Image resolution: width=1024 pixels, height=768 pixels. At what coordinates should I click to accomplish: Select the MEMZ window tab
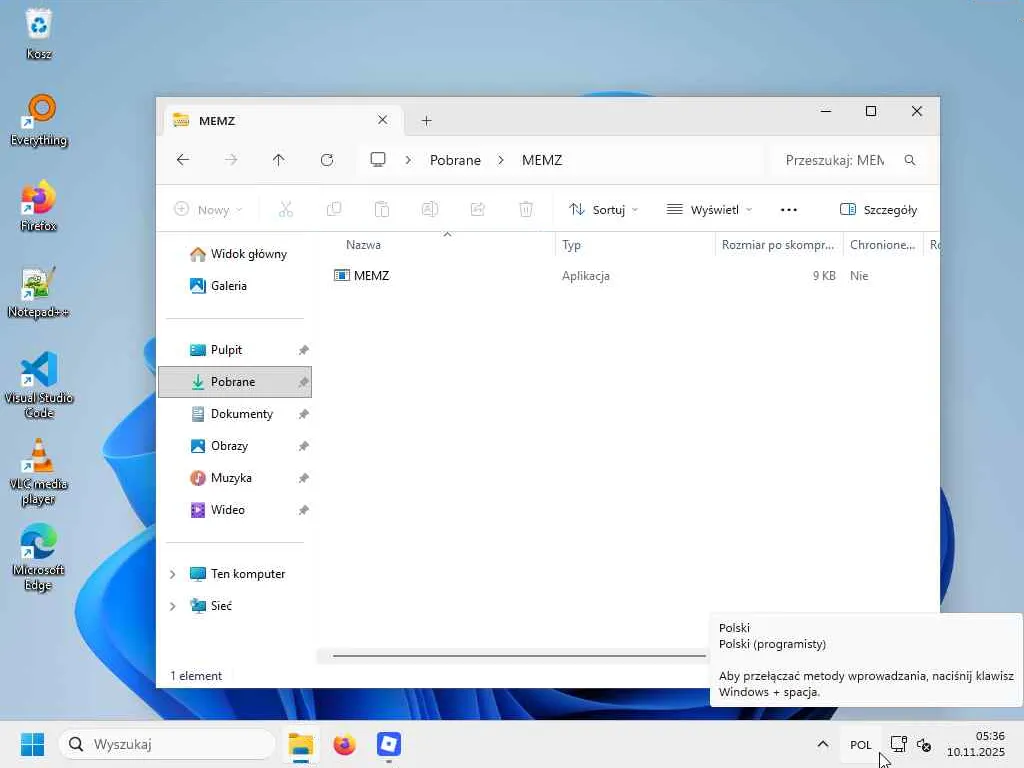(x=281, y=120)
